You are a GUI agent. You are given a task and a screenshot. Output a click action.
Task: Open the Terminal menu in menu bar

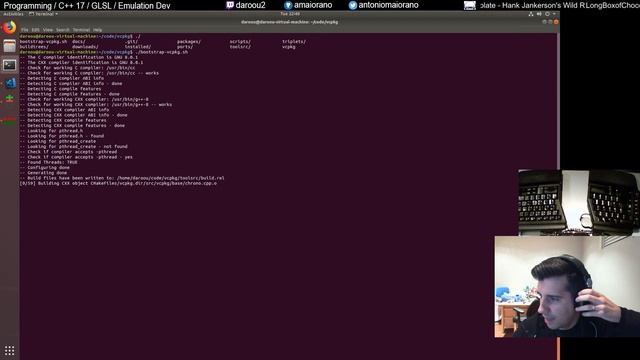[81, 30]
